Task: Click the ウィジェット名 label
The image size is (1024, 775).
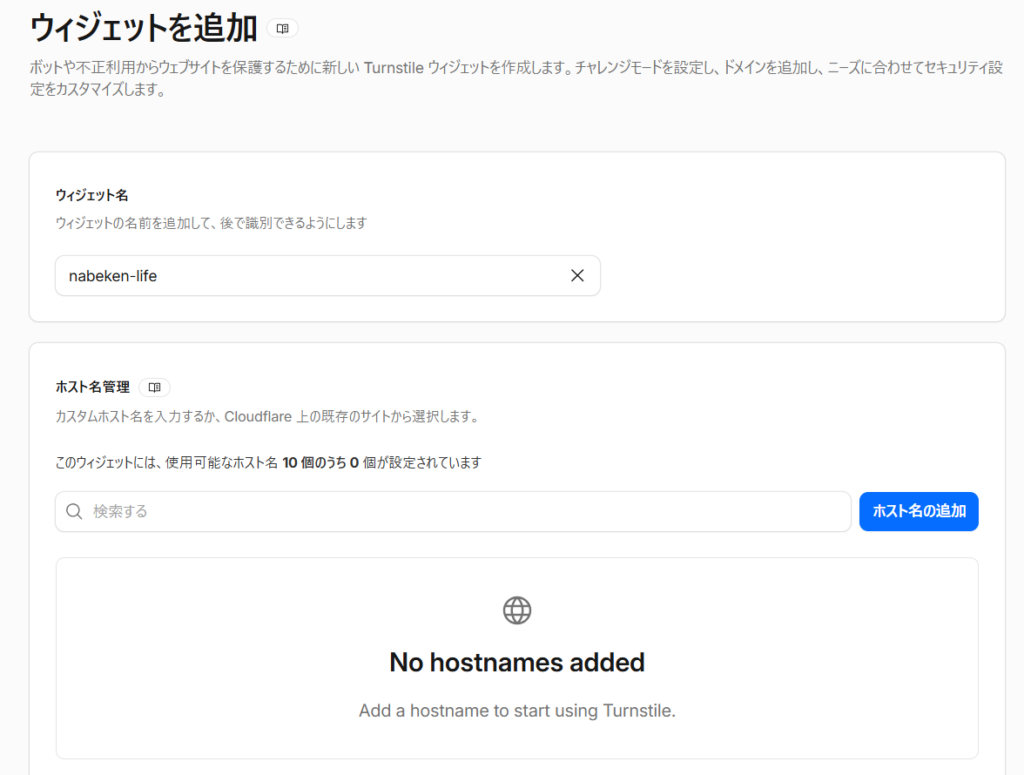Action: pos(91,195)
